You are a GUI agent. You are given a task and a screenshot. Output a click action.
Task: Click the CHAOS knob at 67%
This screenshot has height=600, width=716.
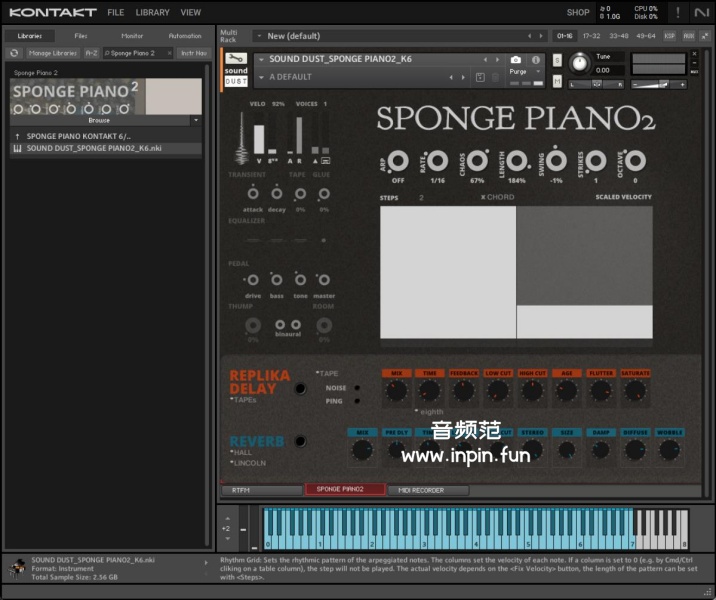pyautogui.click(x=477, y=160)
